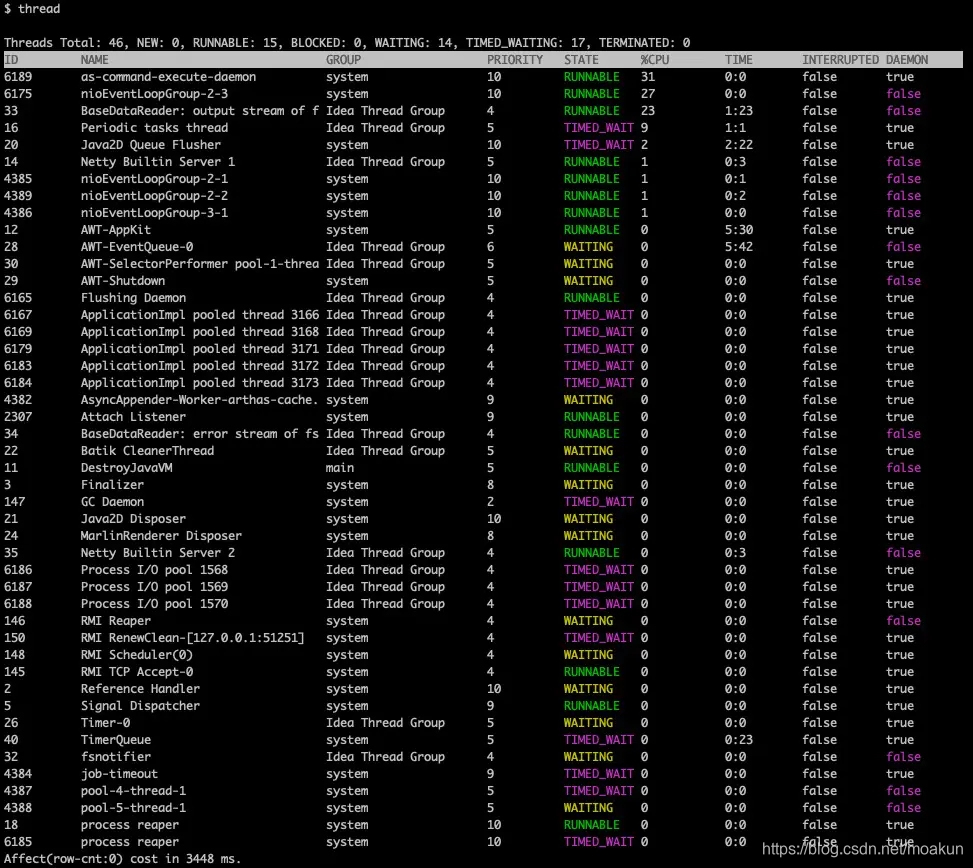Click the STATE column header
Viewport: 973px width, 868px height.
point(581,60)
